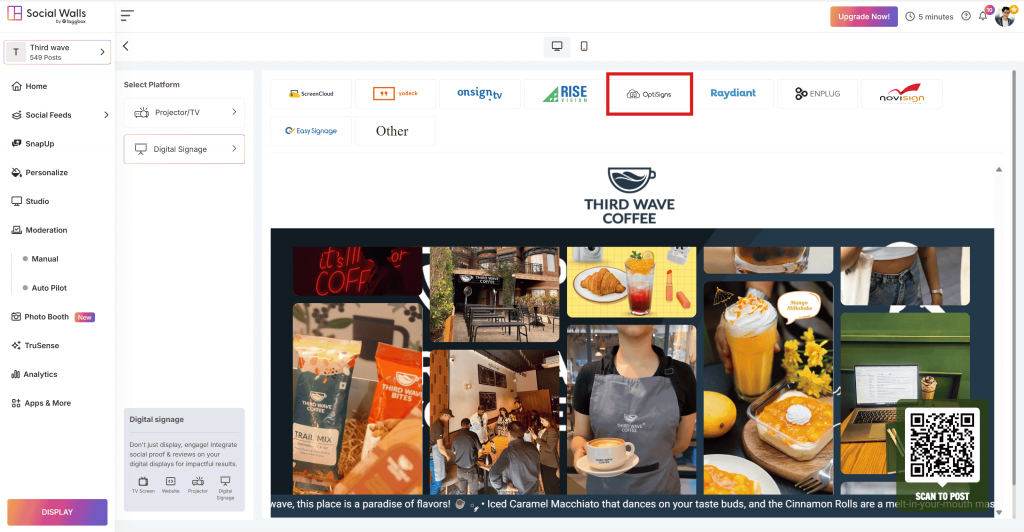Image resolution: width=1024 pixels, height=532 pixels.
Task: Click preview scrollbar up arrow
Action: [999, 170]
